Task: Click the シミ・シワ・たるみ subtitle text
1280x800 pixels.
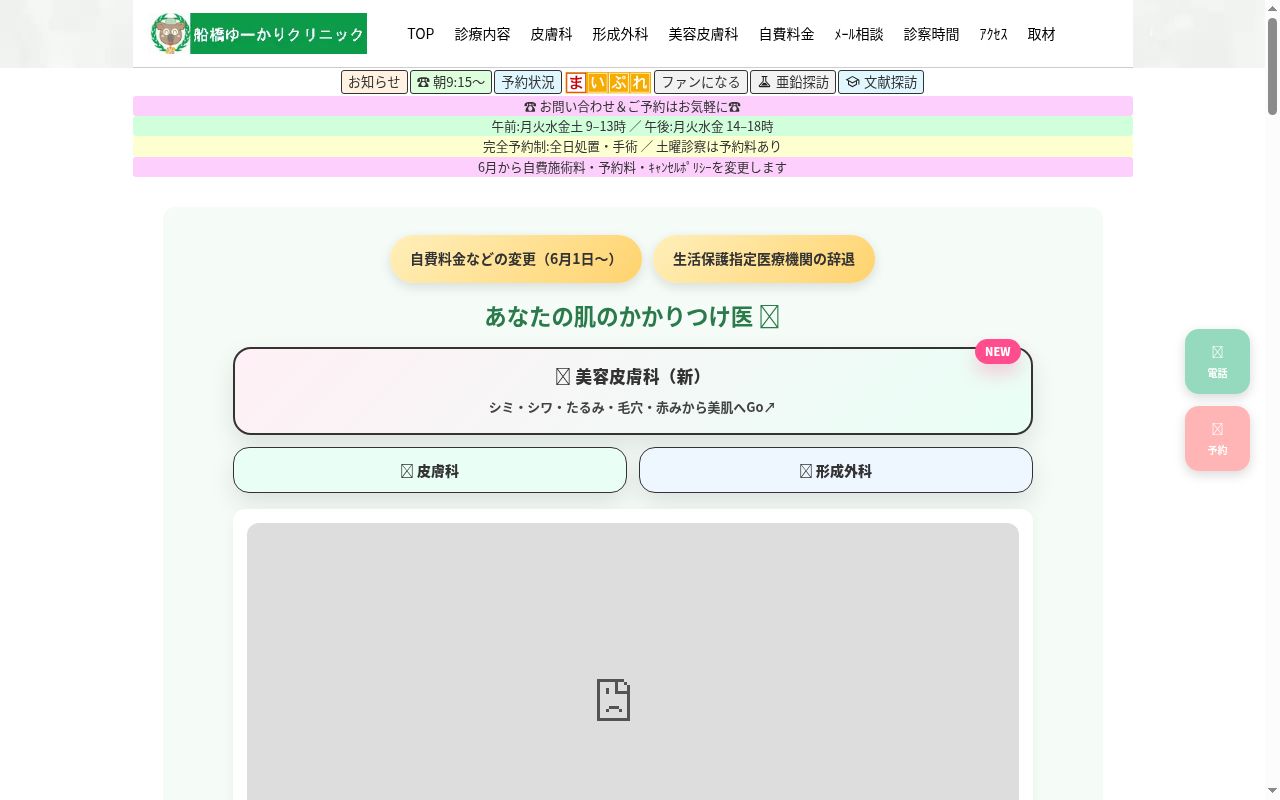Action: pyautogui.click(x=632, y=407)
